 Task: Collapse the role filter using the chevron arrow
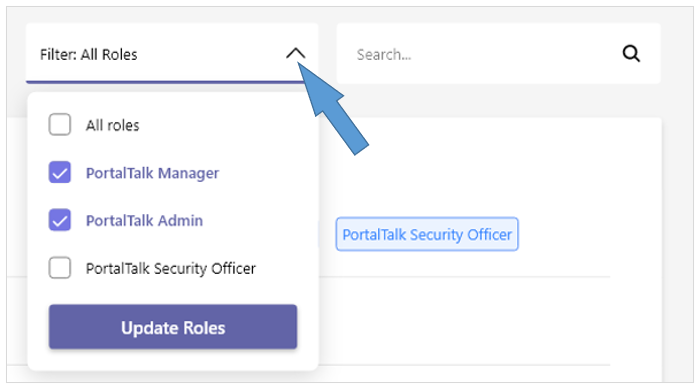point(296,54)
